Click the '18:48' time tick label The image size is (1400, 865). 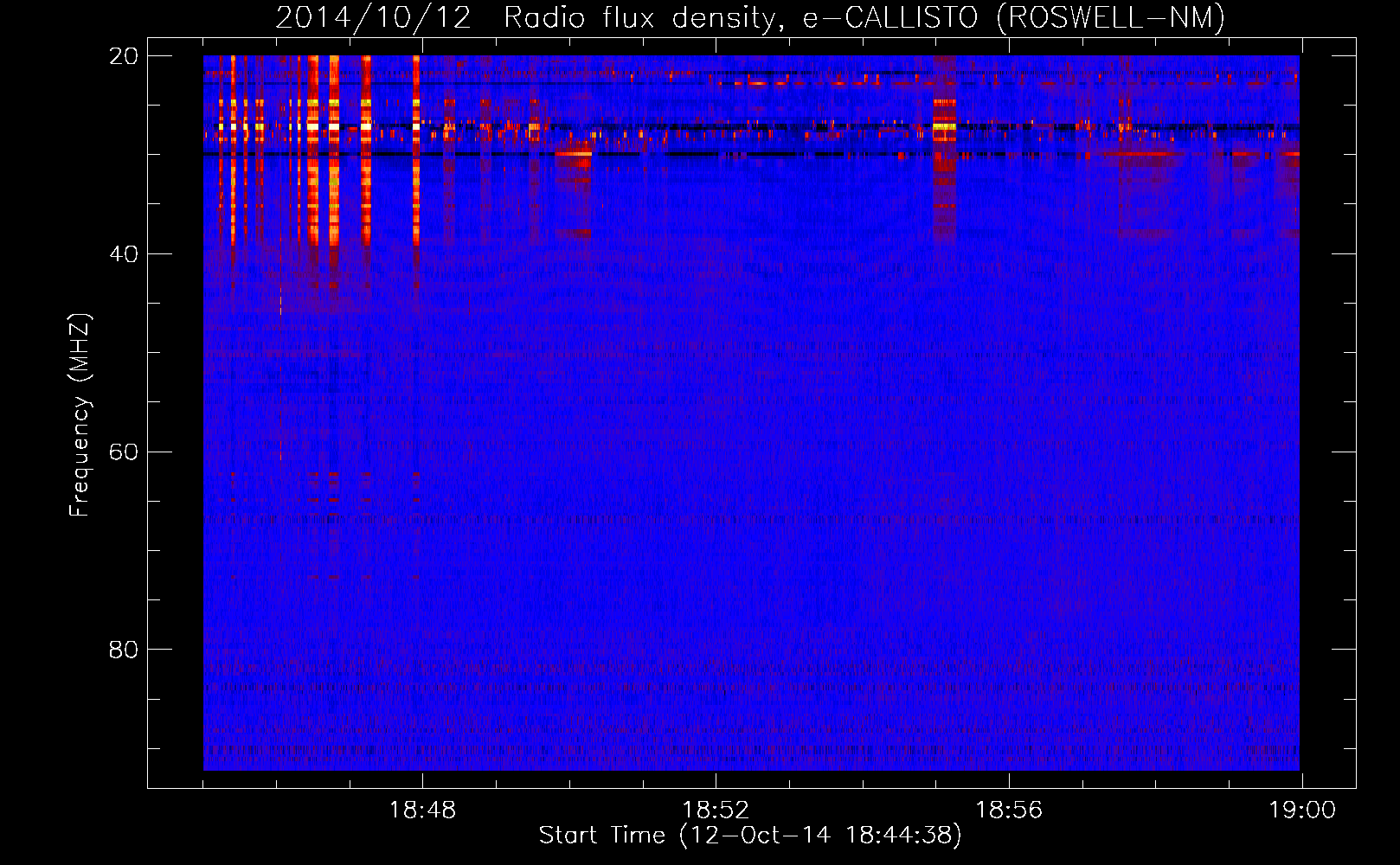click(422, 811)
